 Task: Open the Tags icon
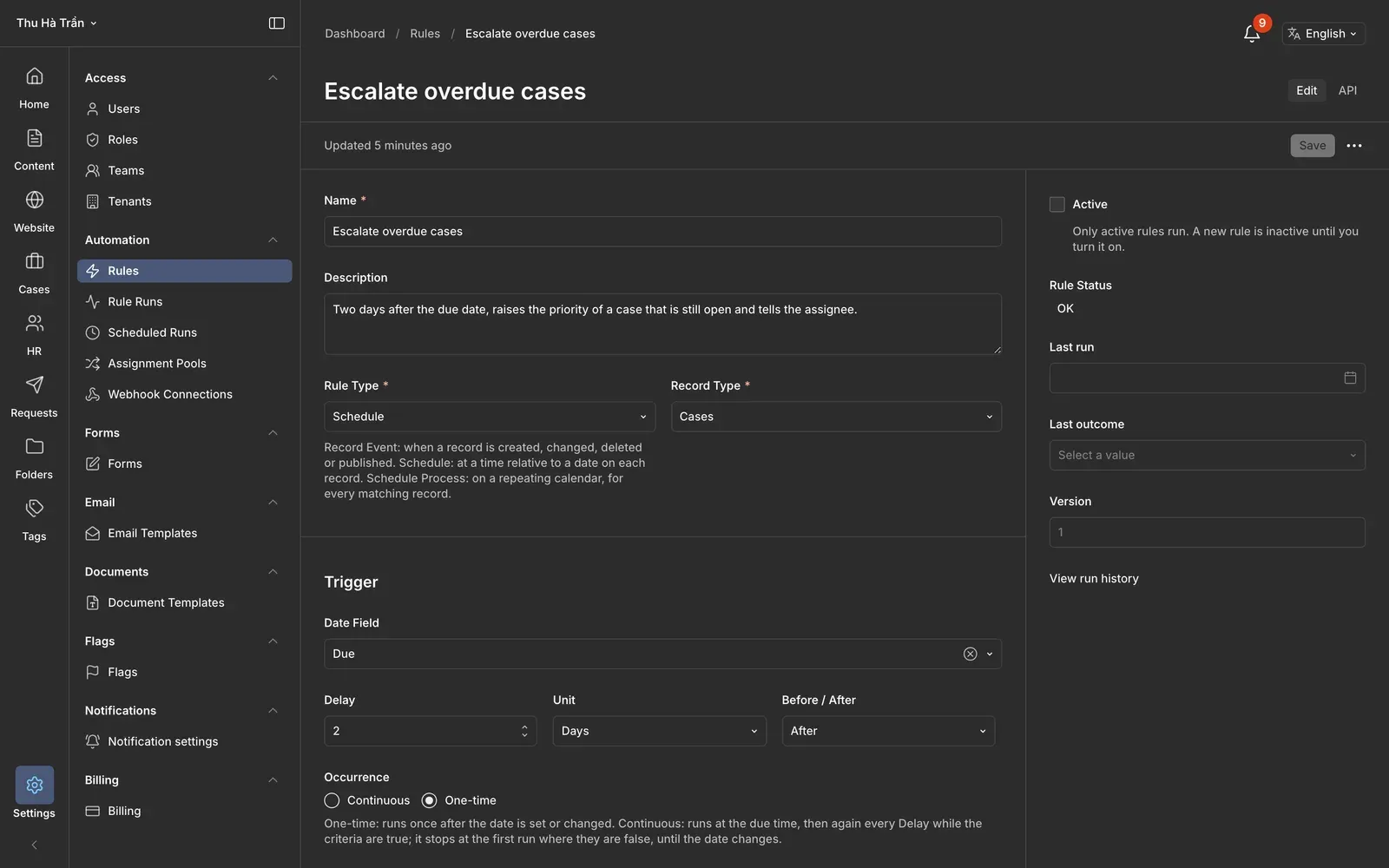click(34, 508)
